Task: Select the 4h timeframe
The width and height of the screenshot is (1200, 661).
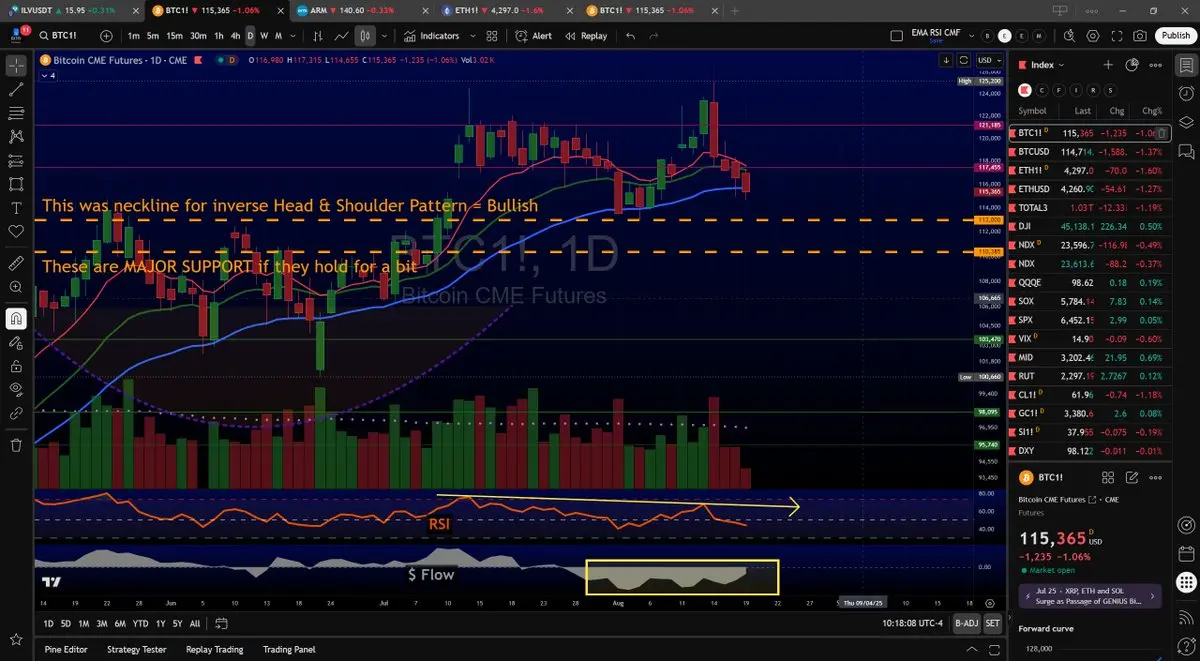Action: pos(235,36)
